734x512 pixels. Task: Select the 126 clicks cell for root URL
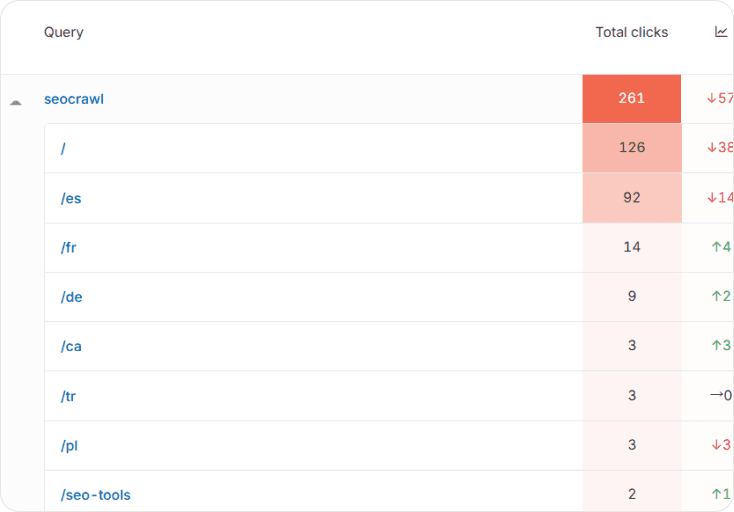point(632,148)
